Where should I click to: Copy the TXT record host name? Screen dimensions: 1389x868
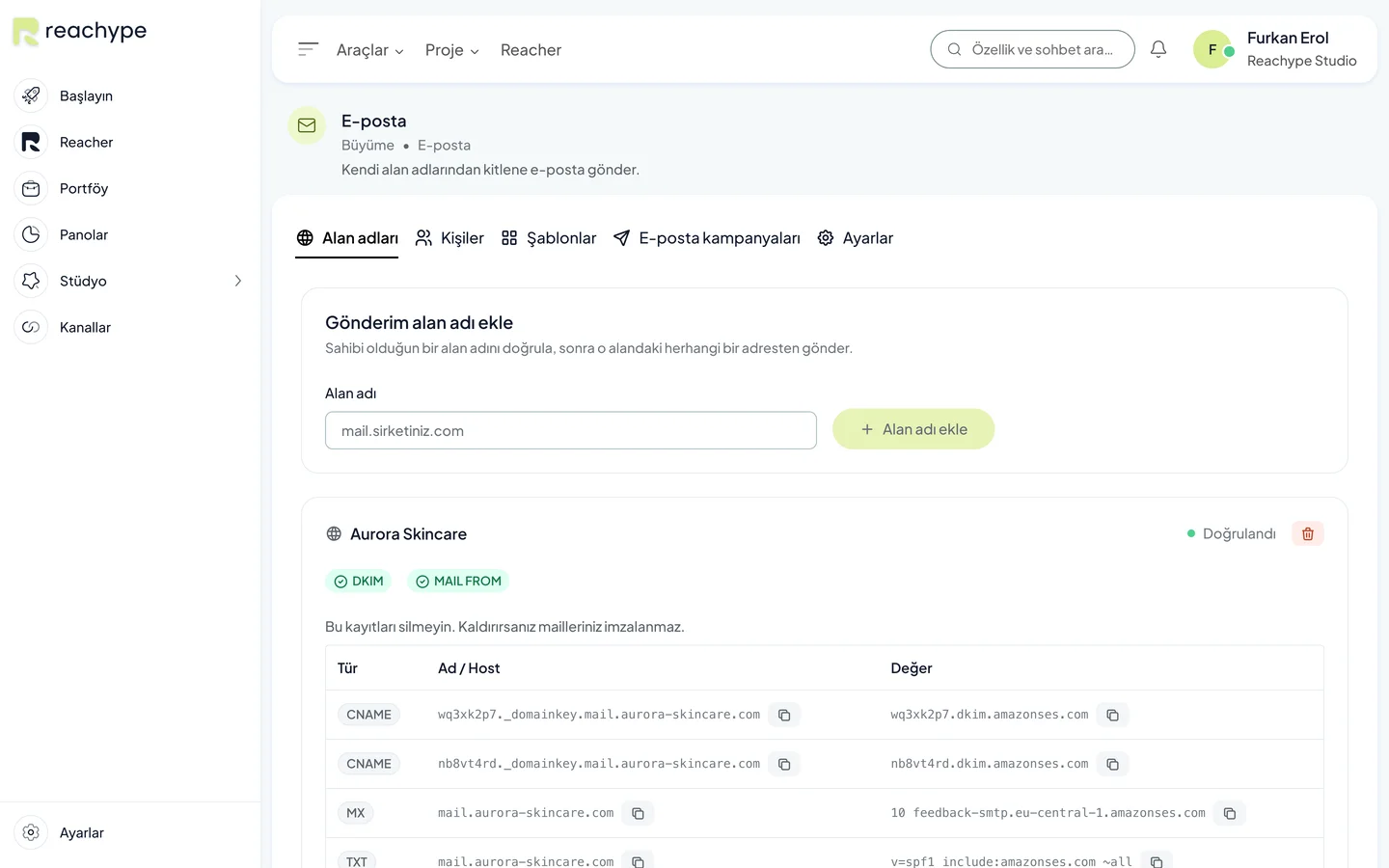pos(638,861)
